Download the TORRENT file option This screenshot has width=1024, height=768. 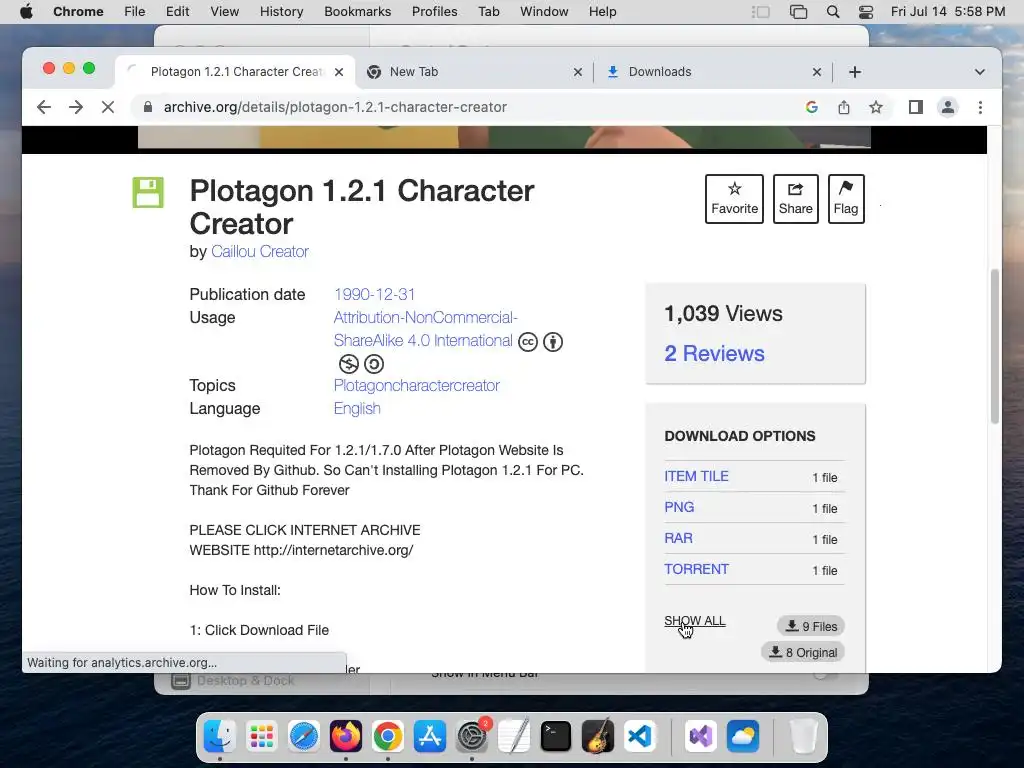coord(696,569)
